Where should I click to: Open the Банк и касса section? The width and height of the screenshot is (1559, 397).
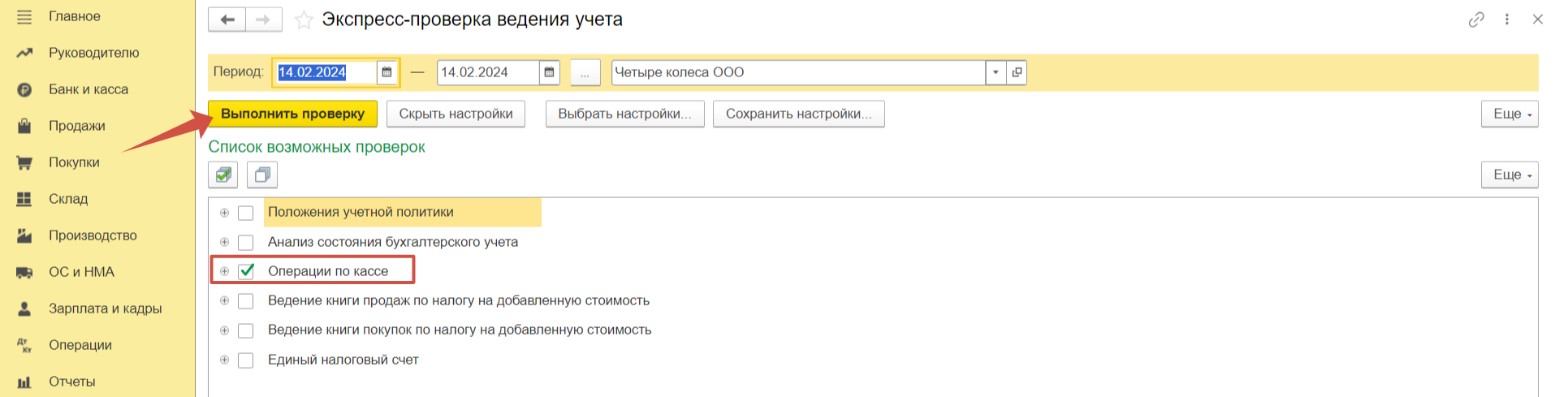[x=88, y=89]
